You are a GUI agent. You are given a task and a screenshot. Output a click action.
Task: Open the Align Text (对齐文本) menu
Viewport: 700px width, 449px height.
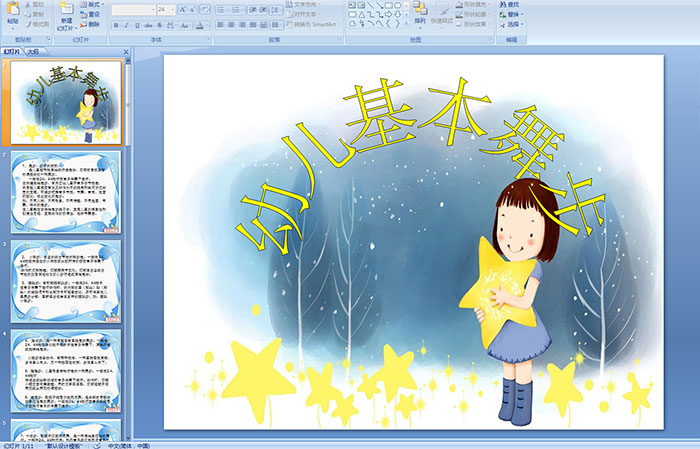pos(303,14)
